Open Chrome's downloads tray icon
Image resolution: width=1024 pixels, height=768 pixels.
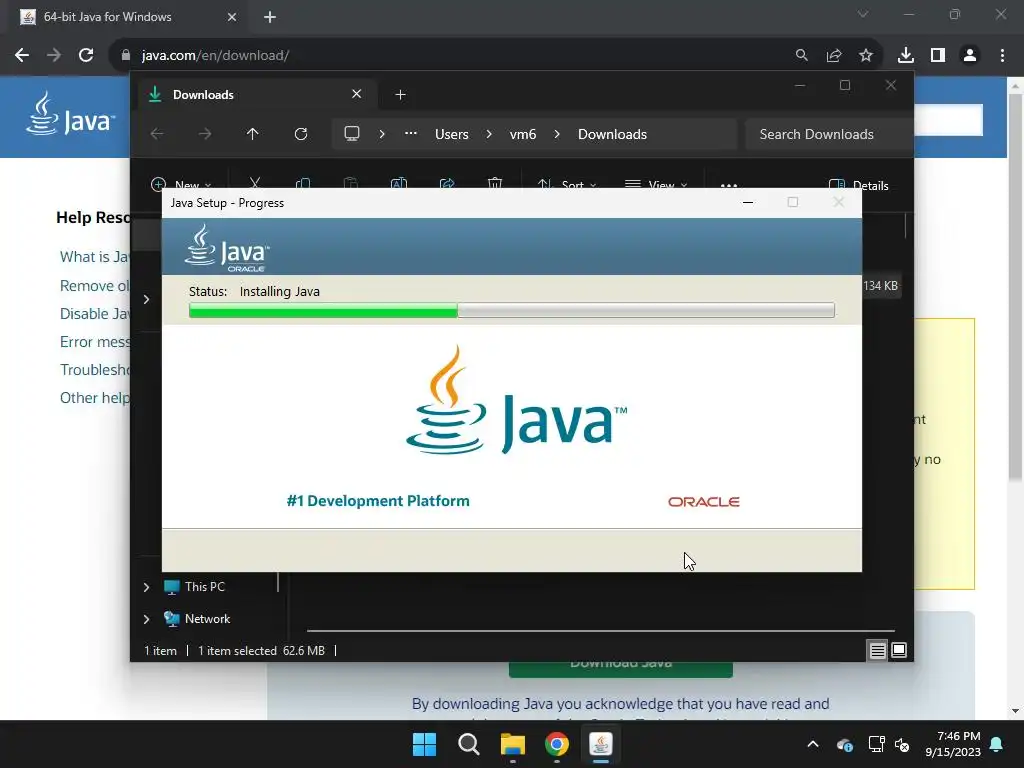click(906, 56)
